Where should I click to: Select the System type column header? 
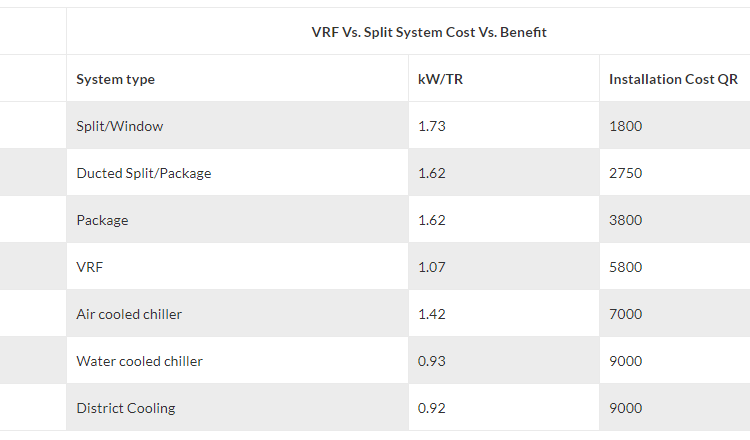(115, 79)
